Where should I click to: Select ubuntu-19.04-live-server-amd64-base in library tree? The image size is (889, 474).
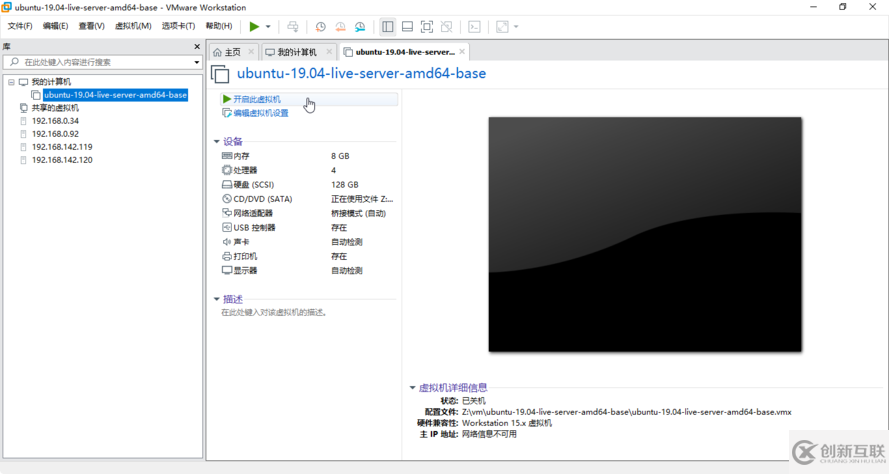coord(115,95)
